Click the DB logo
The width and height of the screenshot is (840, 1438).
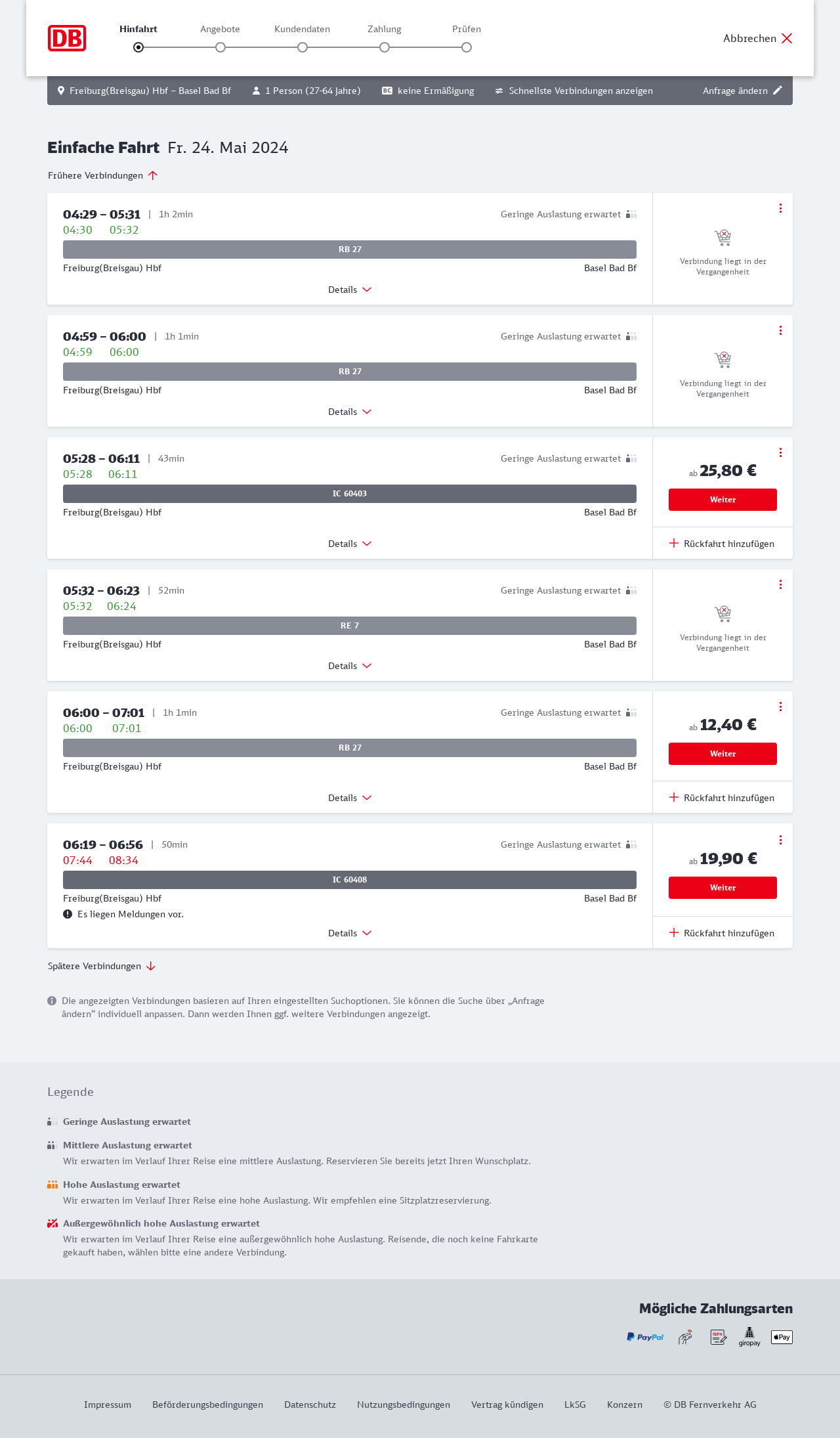pos(67,38)
